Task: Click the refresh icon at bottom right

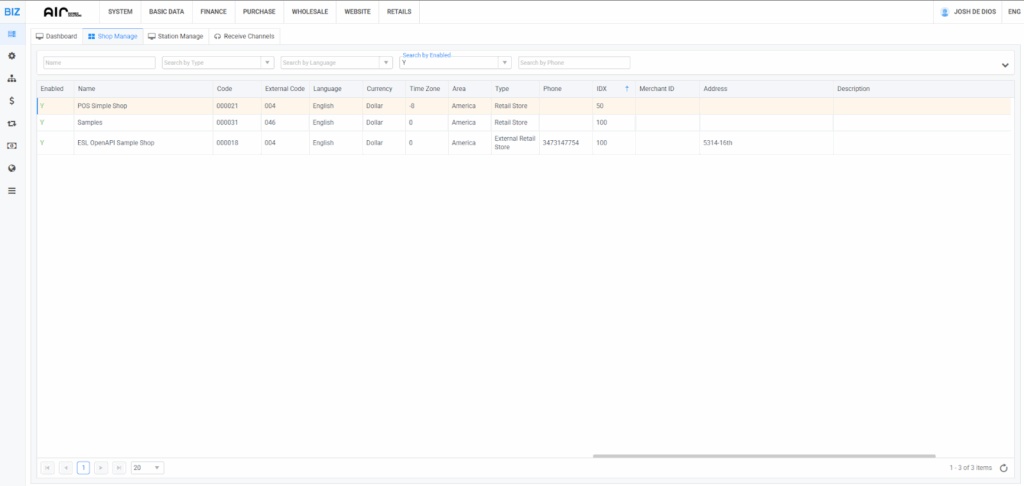Action: tap(1003, 467)
